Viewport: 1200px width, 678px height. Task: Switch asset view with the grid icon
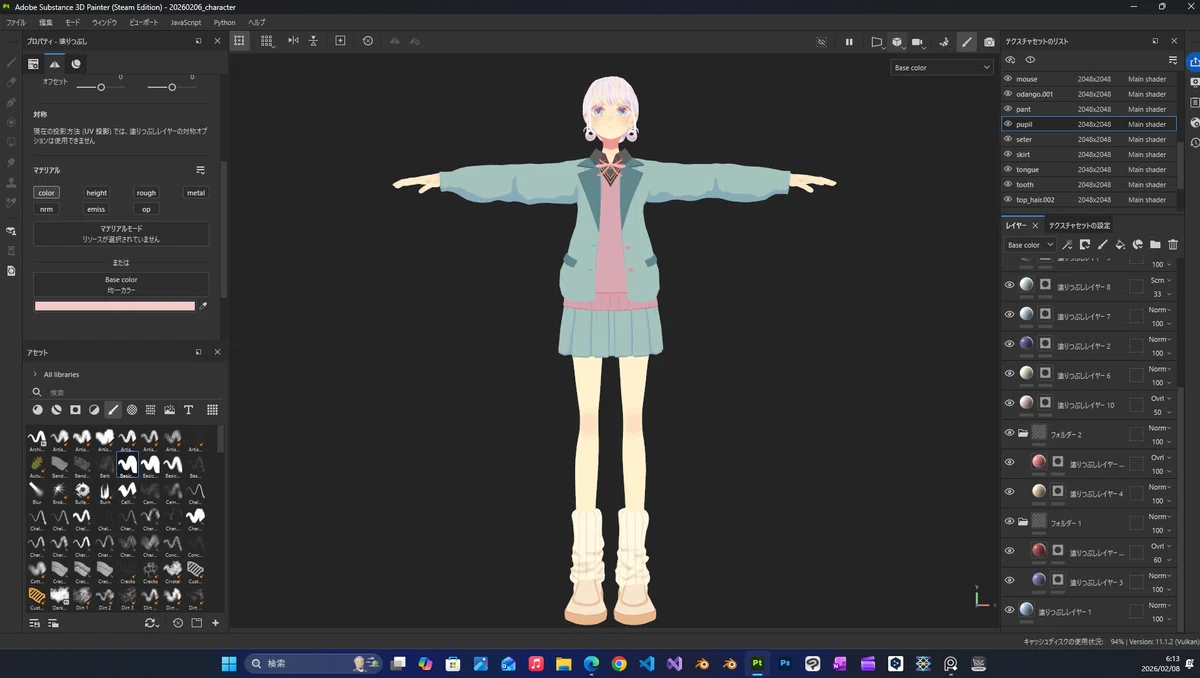212,410
